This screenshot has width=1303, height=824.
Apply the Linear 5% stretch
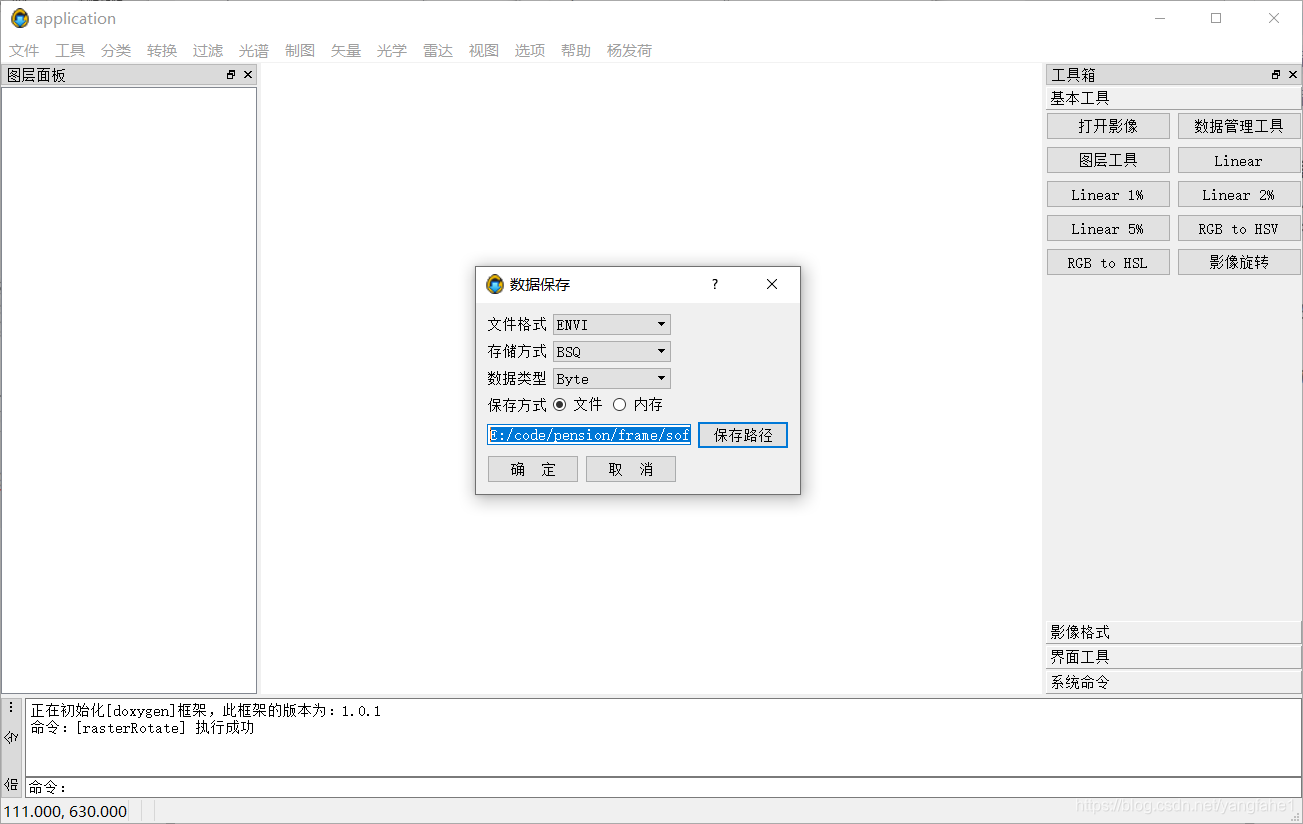1108,228
